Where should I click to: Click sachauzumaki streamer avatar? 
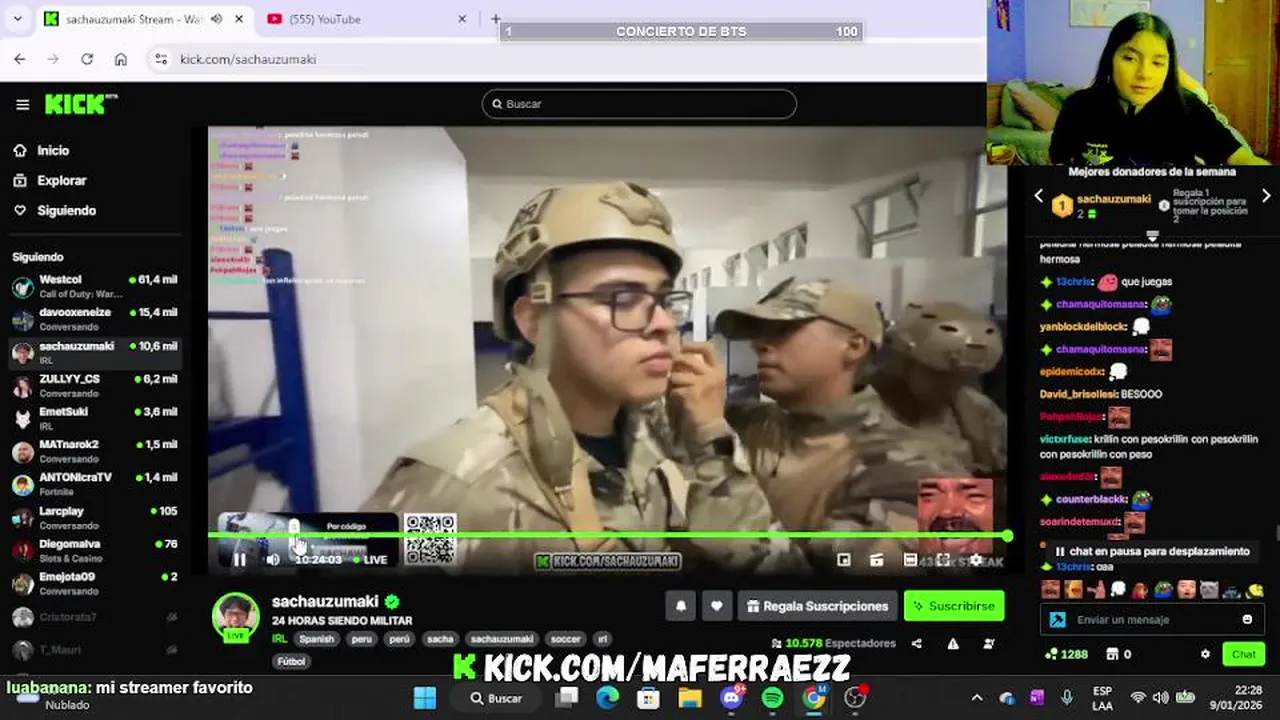pyautogui.click(x=236, y=615)
